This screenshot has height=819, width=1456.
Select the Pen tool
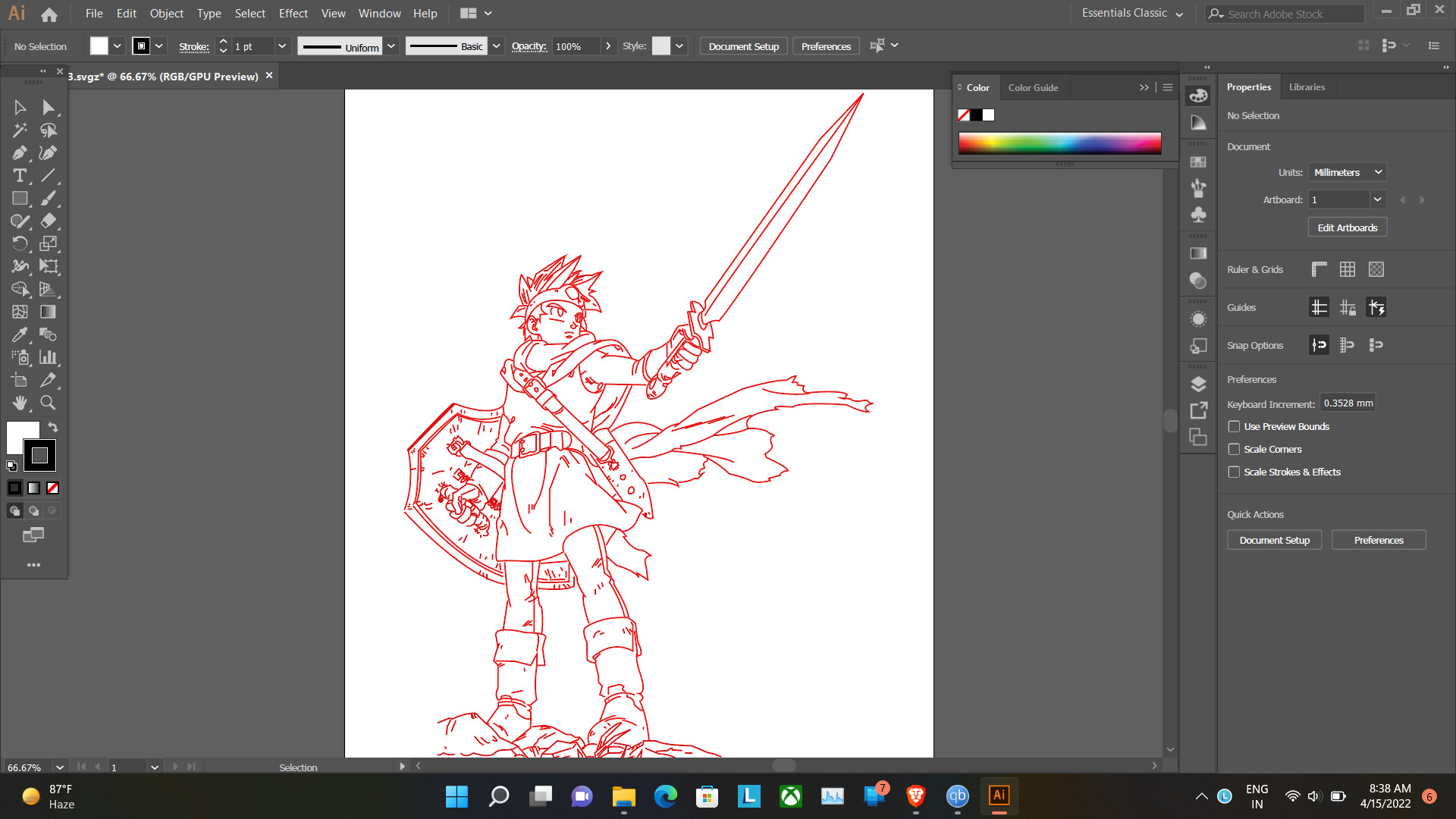20,153
